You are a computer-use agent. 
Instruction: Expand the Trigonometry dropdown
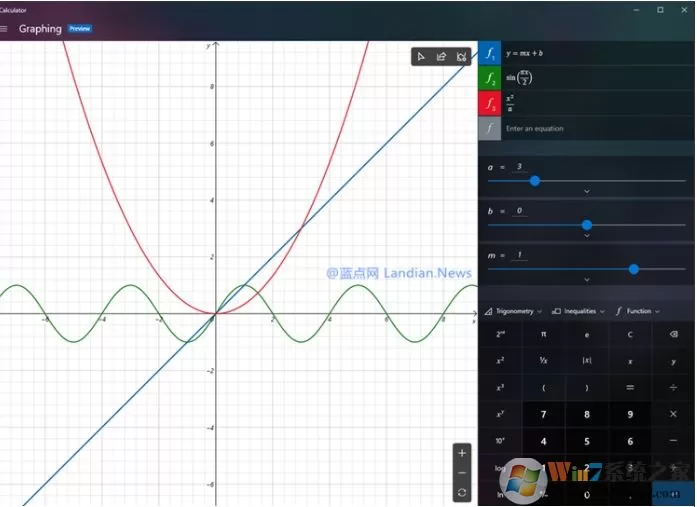[x=513, y=311]
